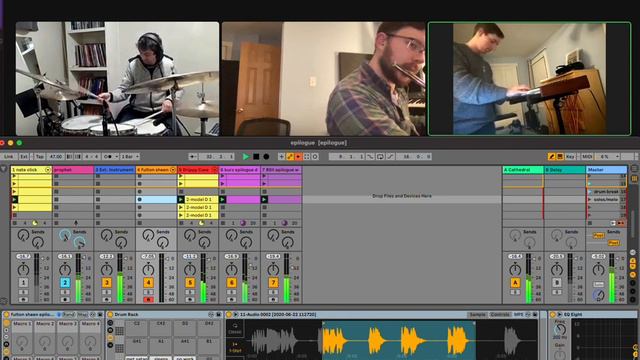
Task: Select the 1 nate click track header
Action: point(31,169)
